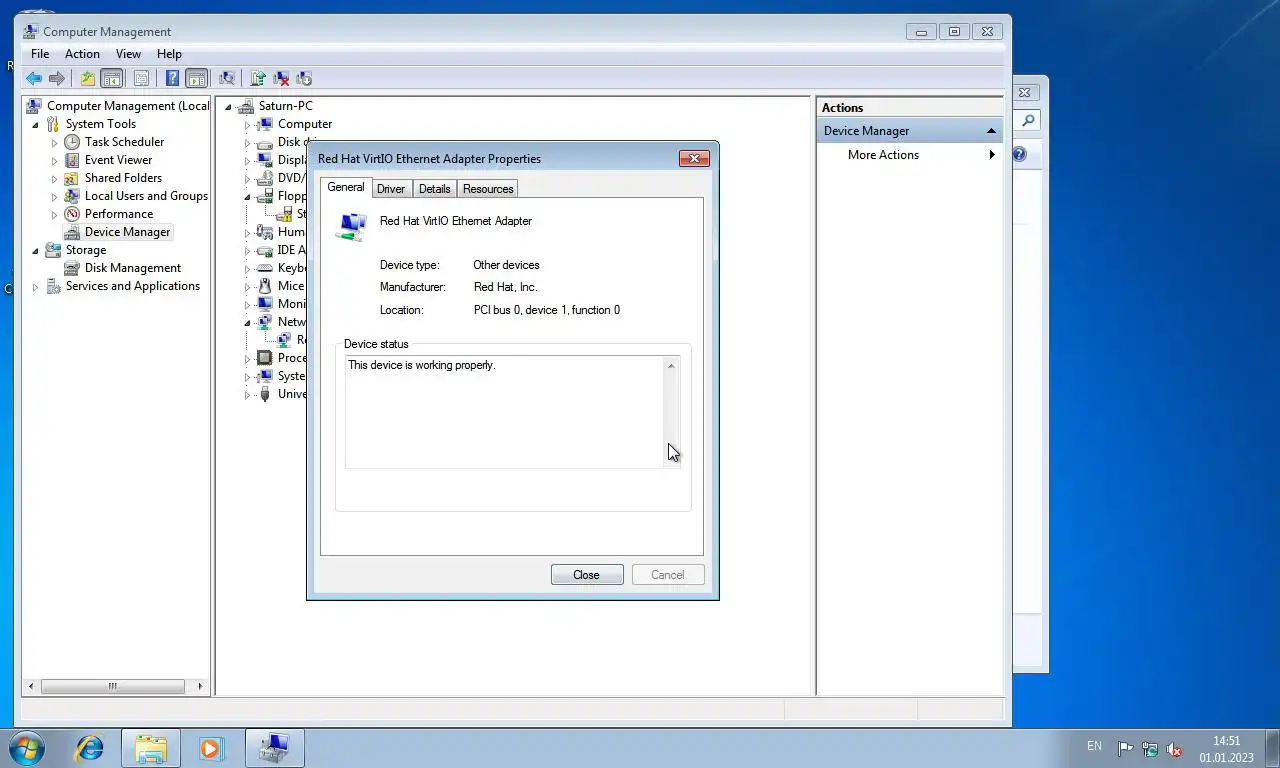The image size is (1280, 768).
Task: Select the Floppy controllers category icon
Action: [x=264, y=196]
